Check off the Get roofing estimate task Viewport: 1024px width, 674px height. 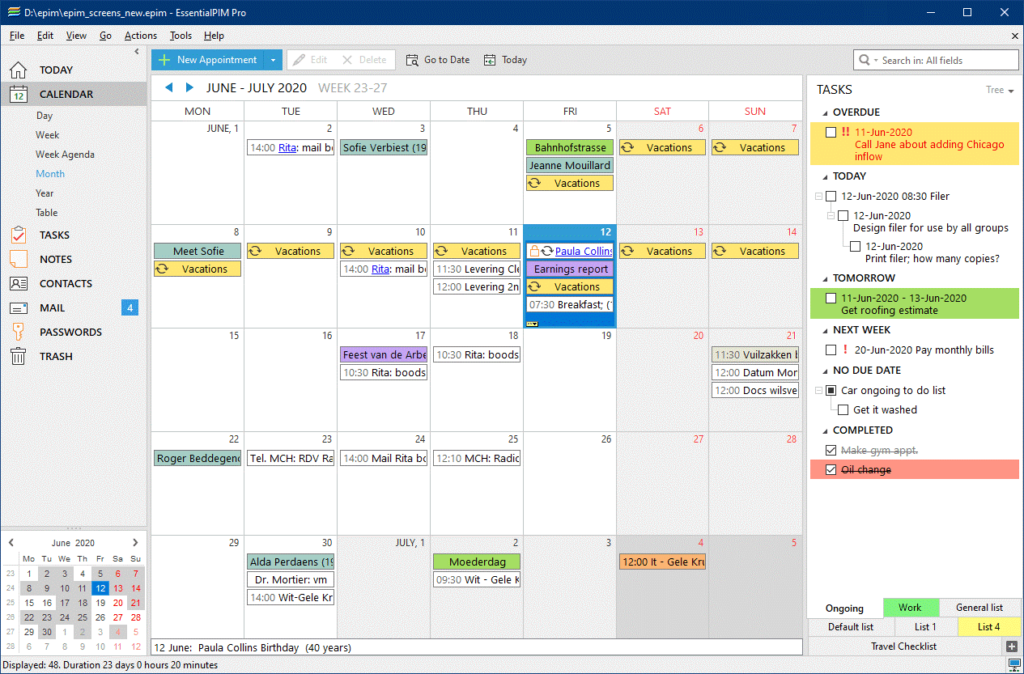pyautogui.click(x=833, y=297)
